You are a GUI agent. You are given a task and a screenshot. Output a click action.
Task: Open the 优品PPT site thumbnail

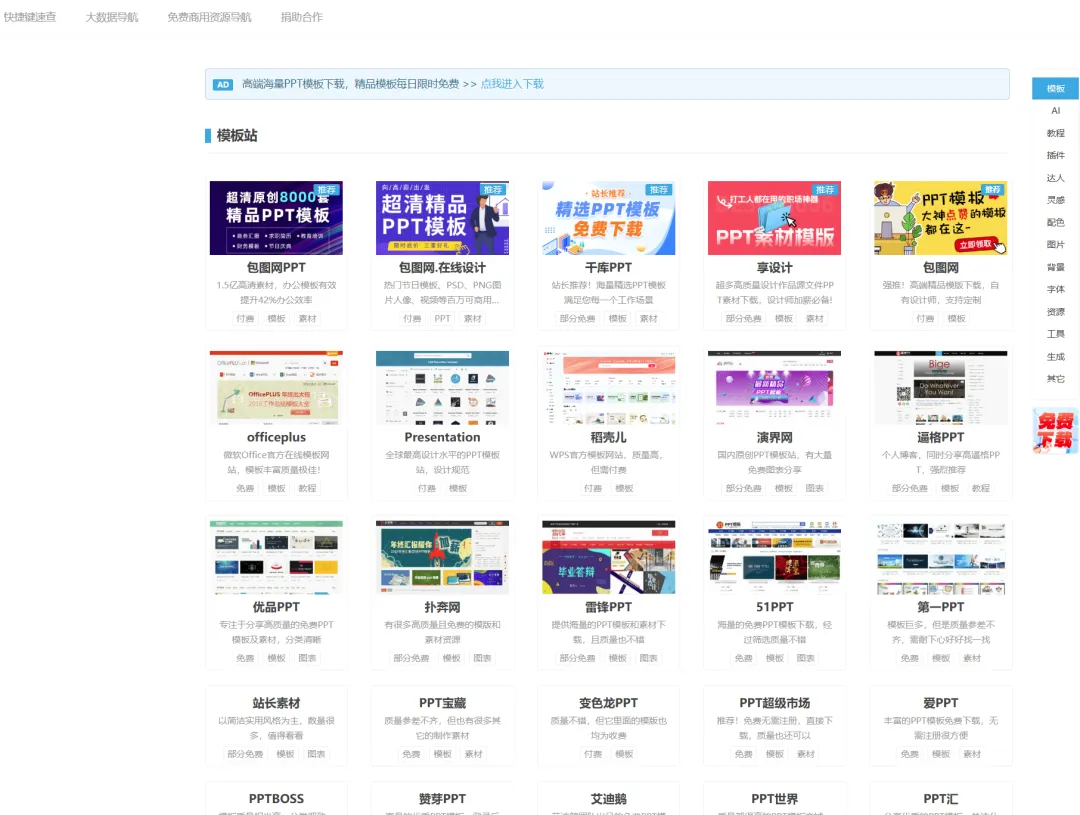[x=276, y=557]
